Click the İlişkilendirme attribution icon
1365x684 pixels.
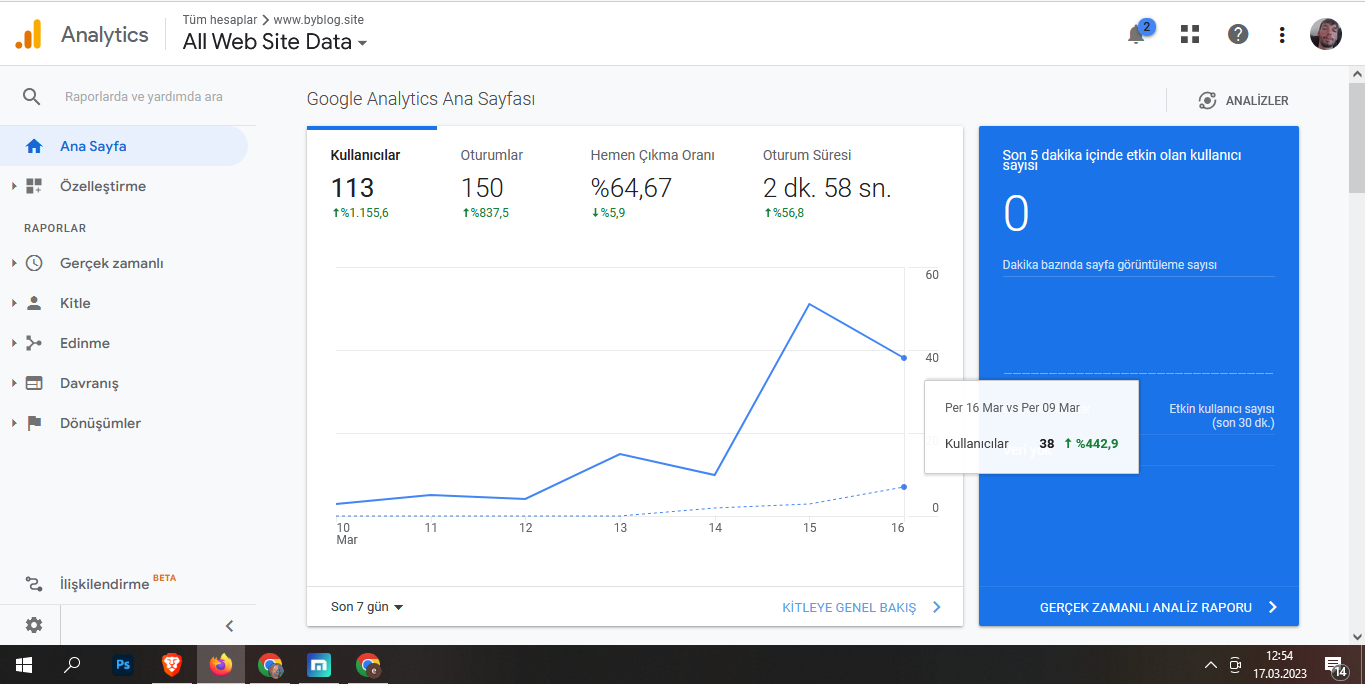click(34, 584)
